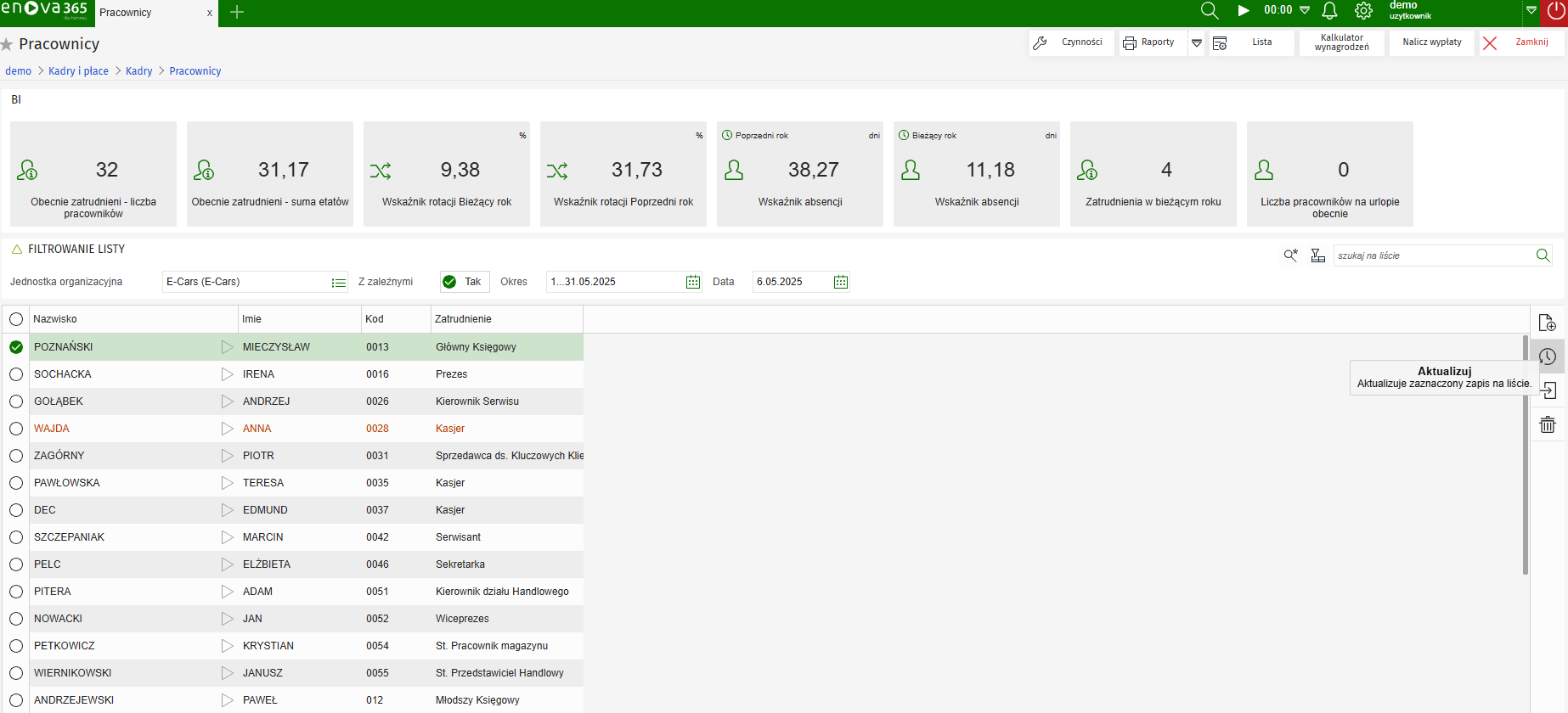Viewport: 1568px width, 713px height.
Task: Click the global search magnifier icon
Action: [1210, 11]
